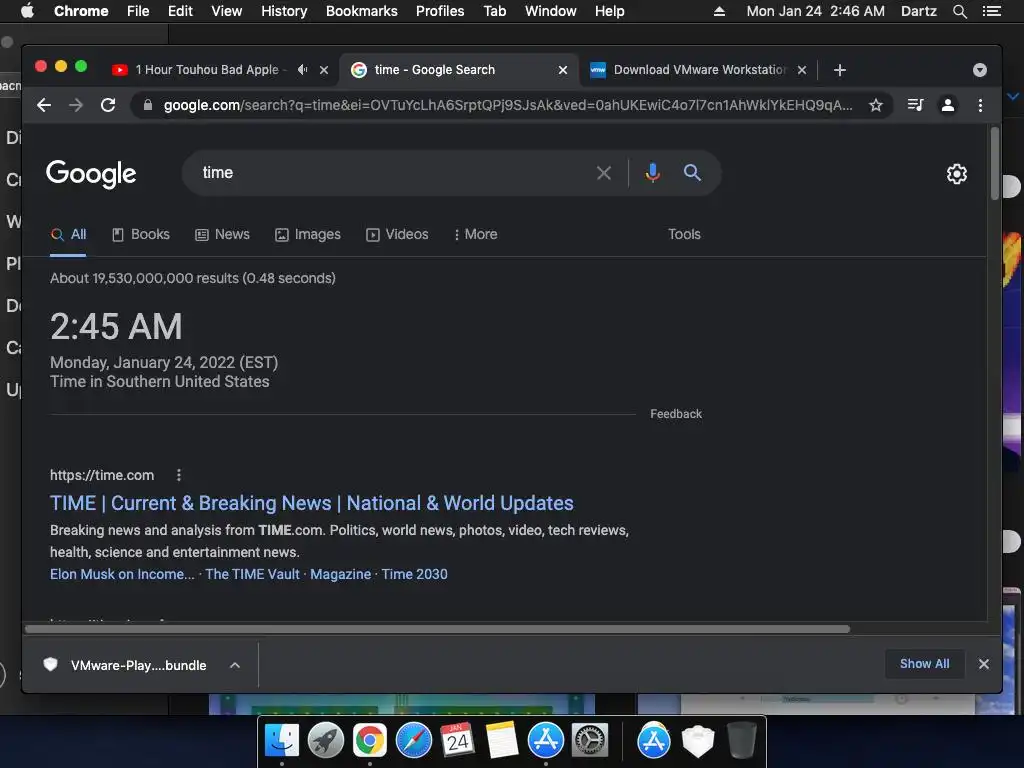
Task: Open Launchpad from dock
Action: (326, 741)
